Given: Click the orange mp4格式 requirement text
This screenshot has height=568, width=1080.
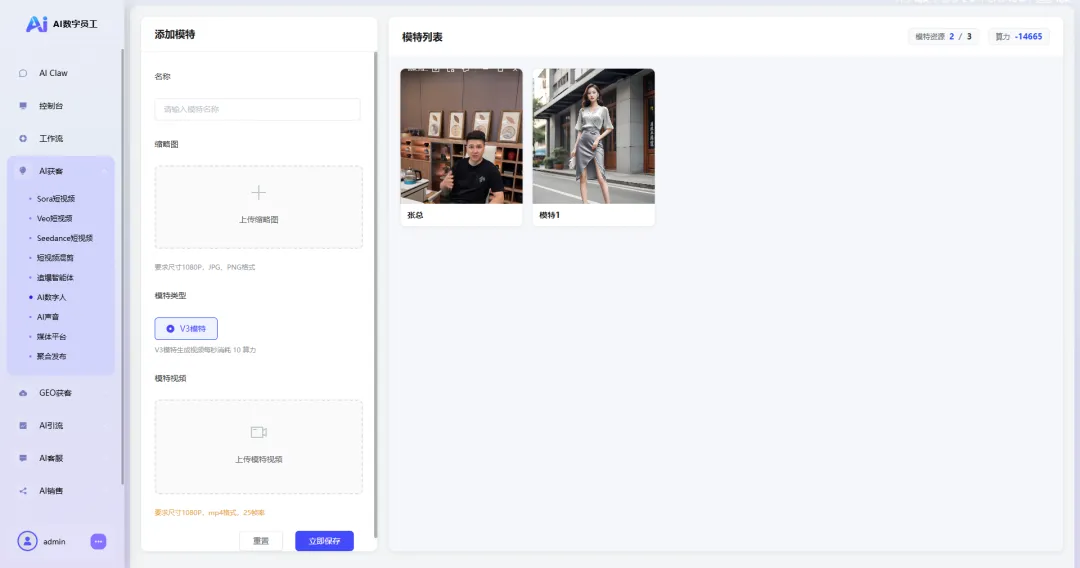Looking at the screenshot, I should click(x=210, y=513).
